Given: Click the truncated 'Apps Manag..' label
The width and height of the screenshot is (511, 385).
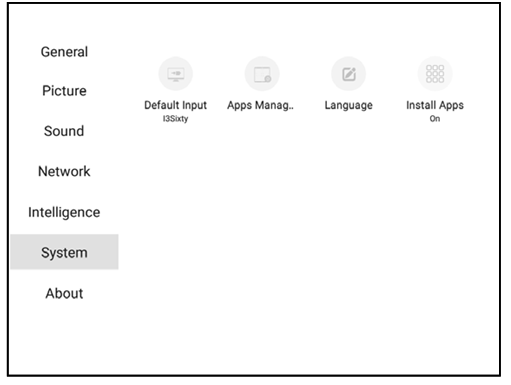Looking at the screenshot, I should pos(260,105).
